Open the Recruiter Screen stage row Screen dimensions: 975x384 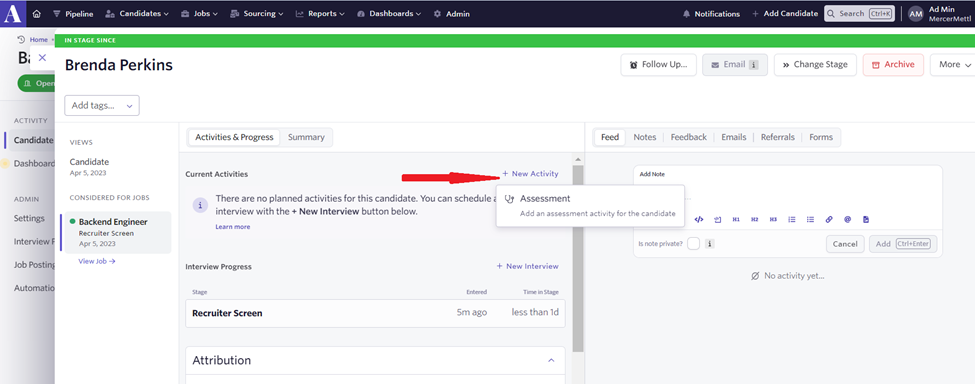[375, 313]
